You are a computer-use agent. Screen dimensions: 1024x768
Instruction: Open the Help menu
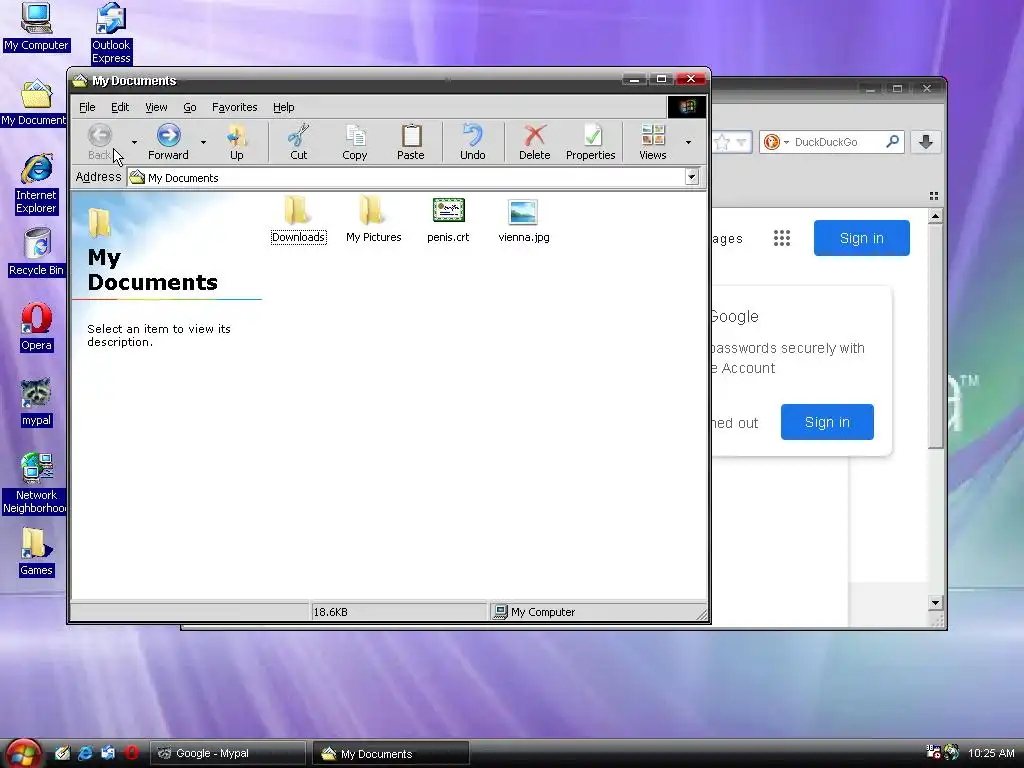(283, 107)
